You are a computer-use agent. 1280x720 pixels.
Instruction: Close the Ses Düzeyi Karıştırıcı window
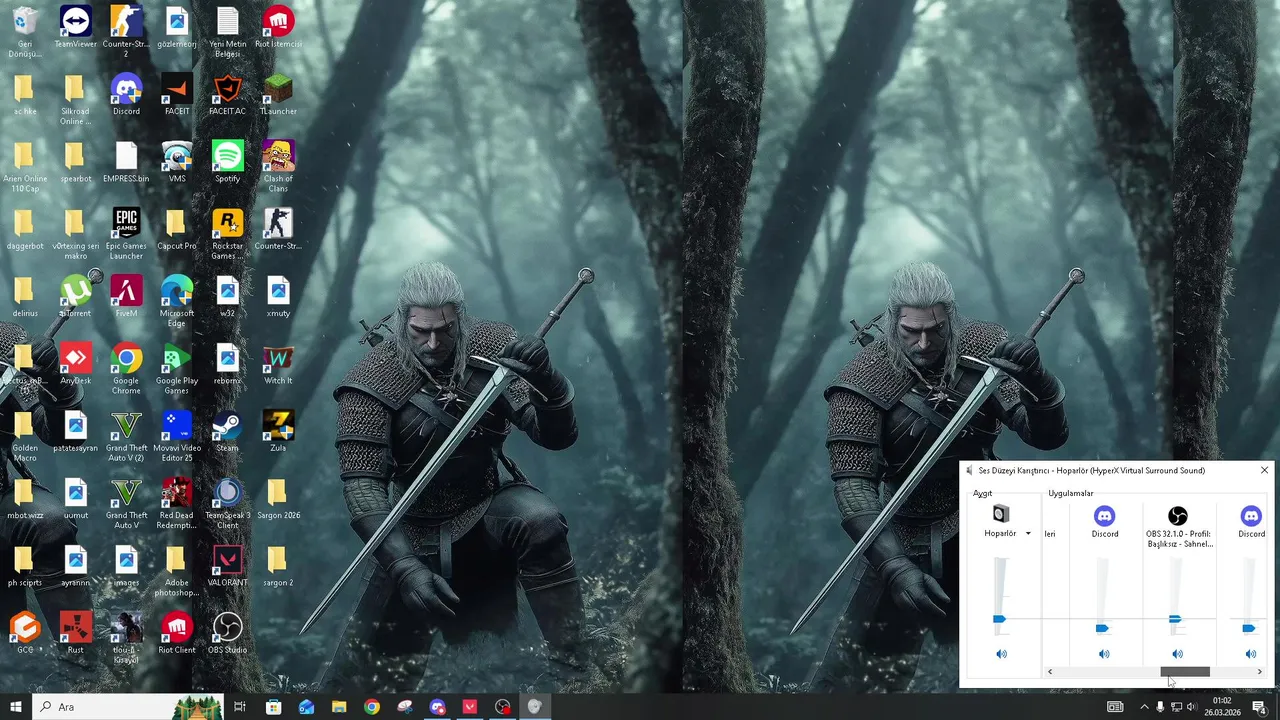click(x=1264, y=470)
